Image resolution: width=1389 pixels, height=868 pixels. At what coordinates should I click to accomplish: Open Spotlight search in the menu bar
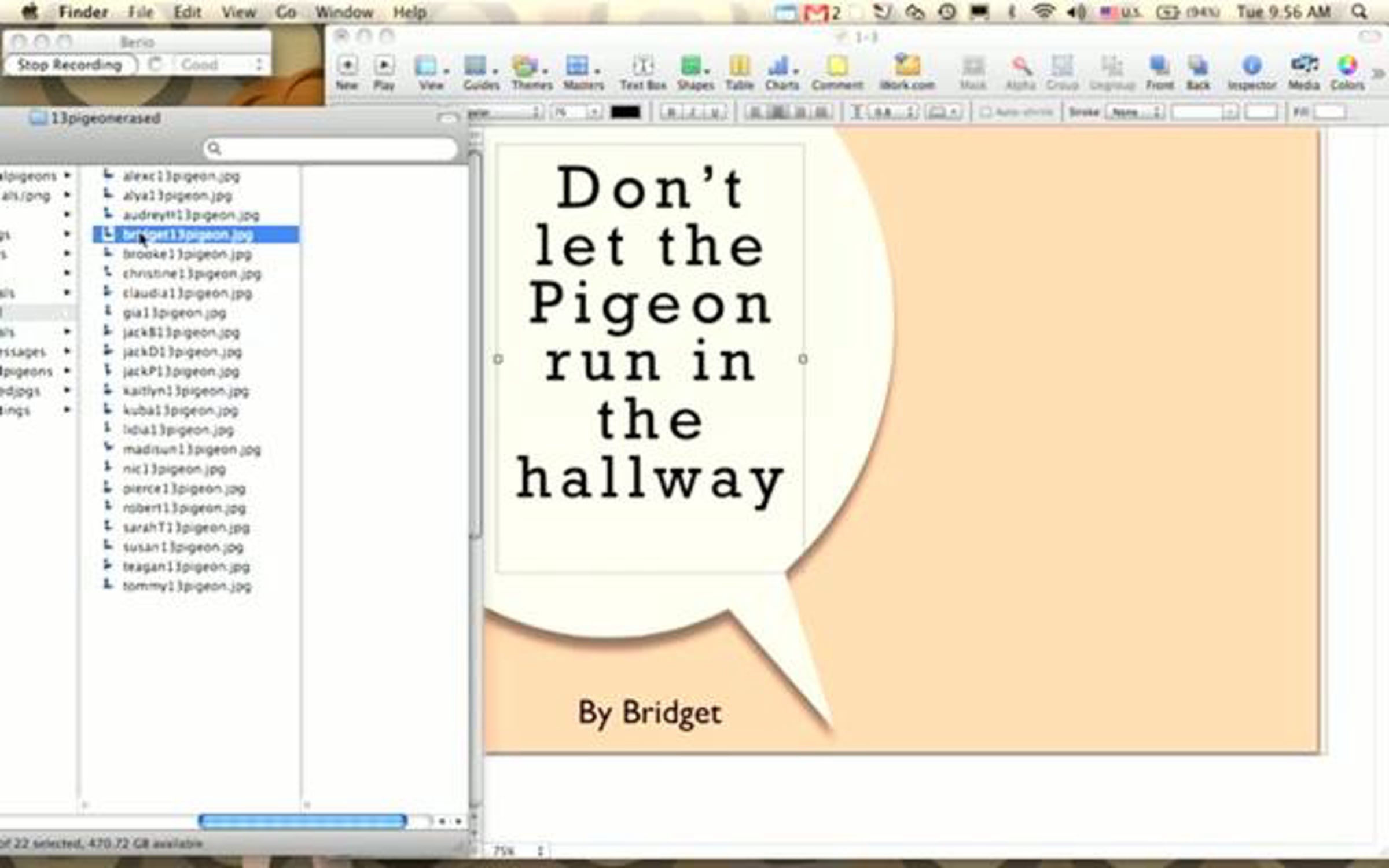1359,12
